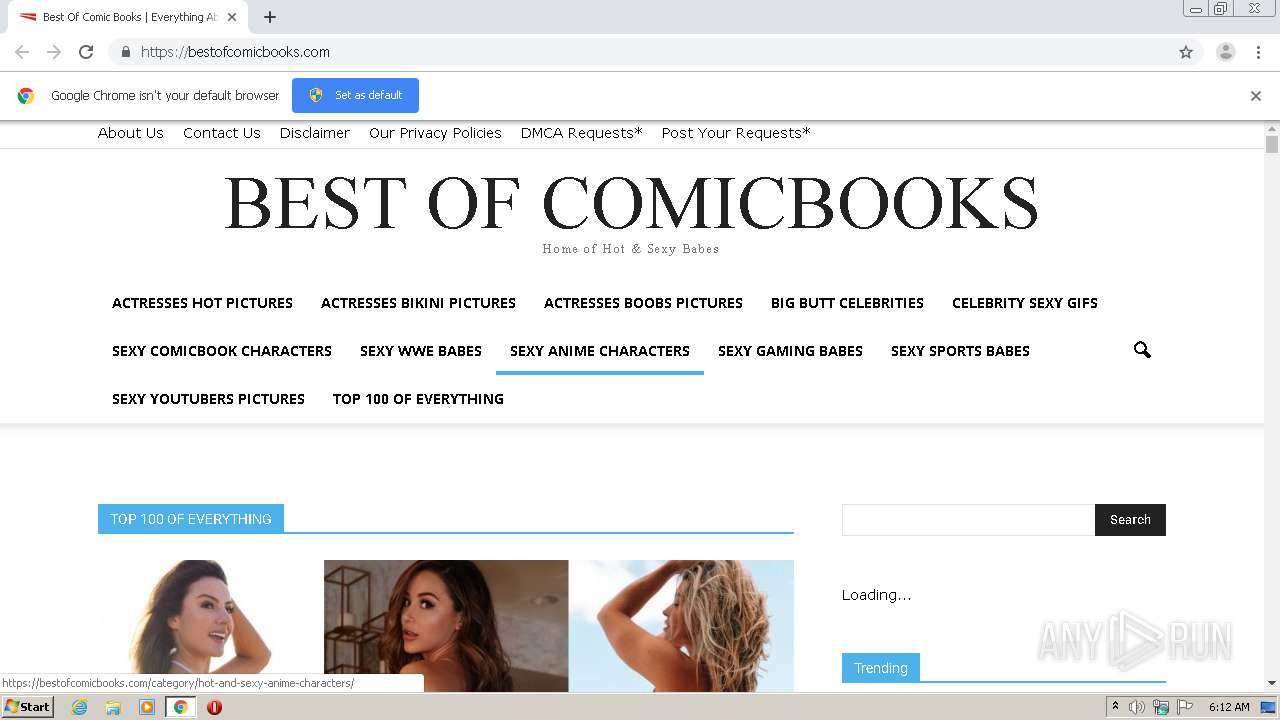Viewport: 1280px width, 720px height.
Task: Select Sexy Comicbook Characters menu item
Action: click(222, 351)
